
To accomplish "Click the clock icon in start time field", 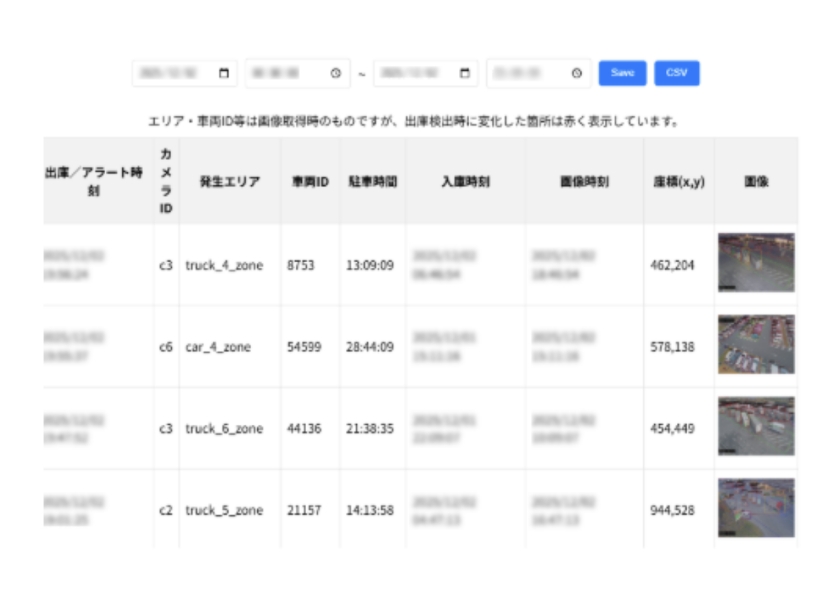I will (336, 73).
